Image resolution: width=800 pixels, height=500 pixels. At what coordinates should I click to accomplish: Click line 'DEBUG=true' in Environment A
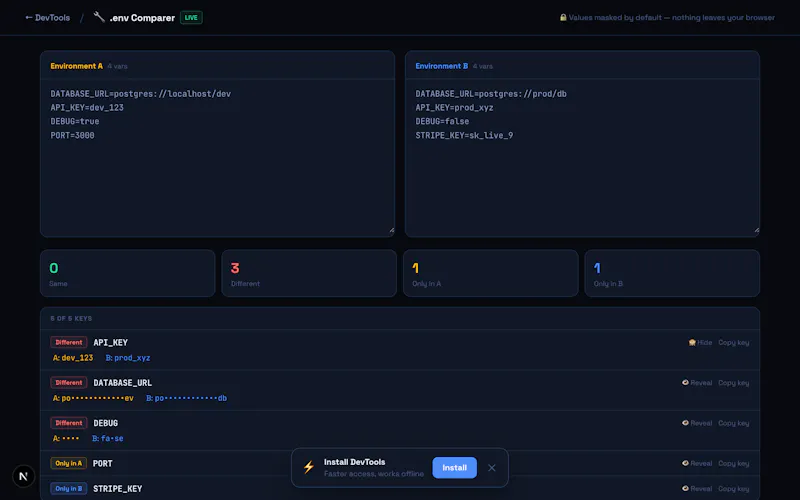click(75, 121)
